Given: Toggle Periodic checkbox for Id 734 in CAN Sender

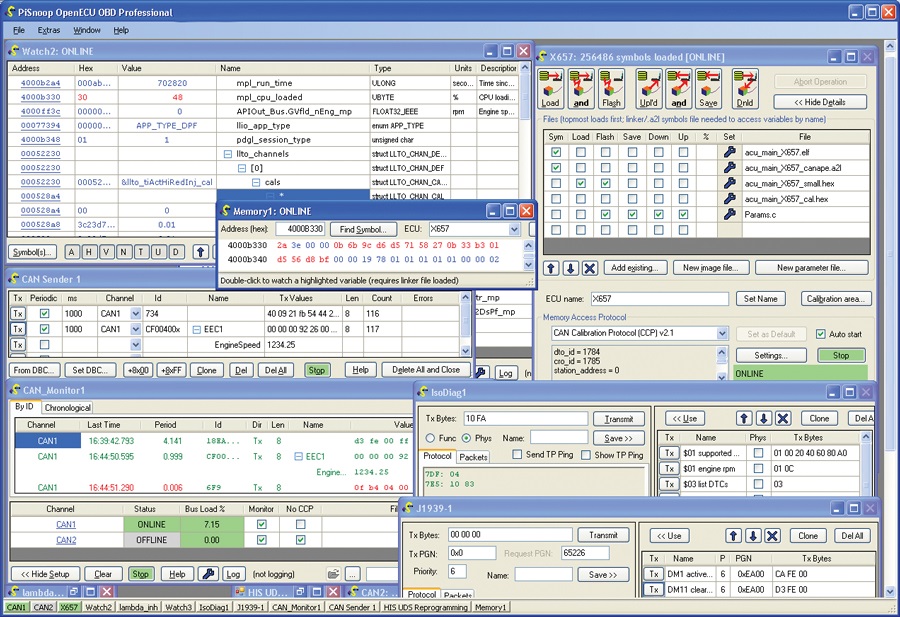Looking at the screenshot, I should coord(44,313).
